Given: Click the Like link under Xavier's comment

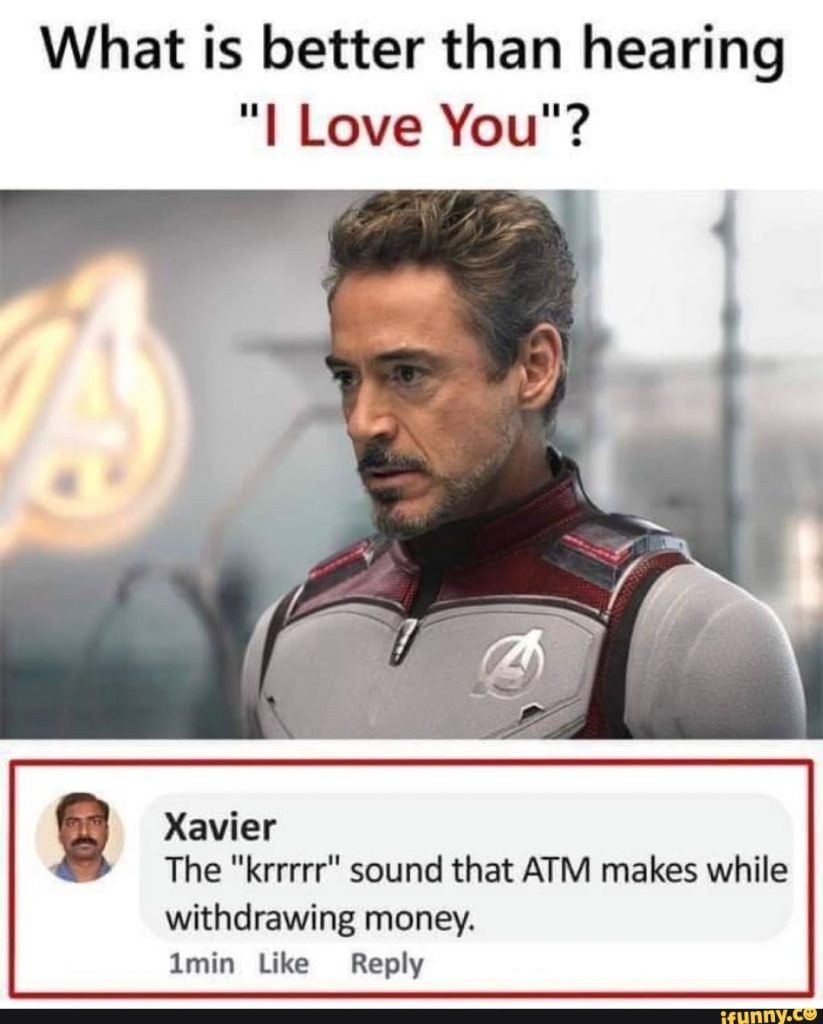Looking at the screenshot, I should point(283,963).
